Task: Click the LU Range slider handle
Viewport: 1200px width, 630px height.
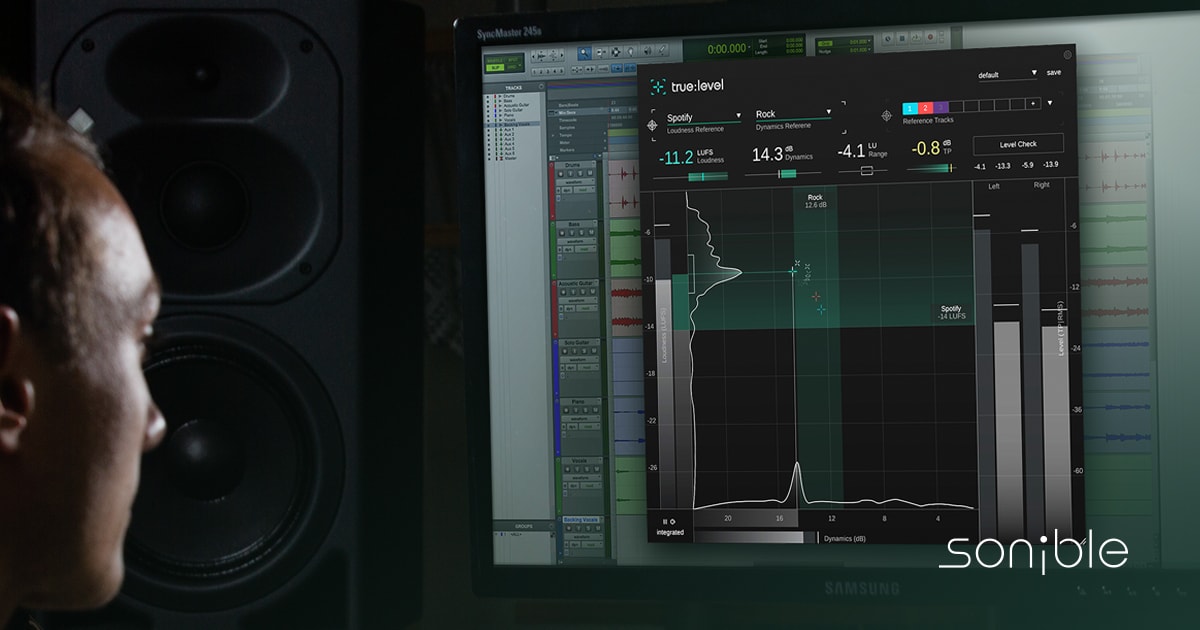Action: point(868,170)
